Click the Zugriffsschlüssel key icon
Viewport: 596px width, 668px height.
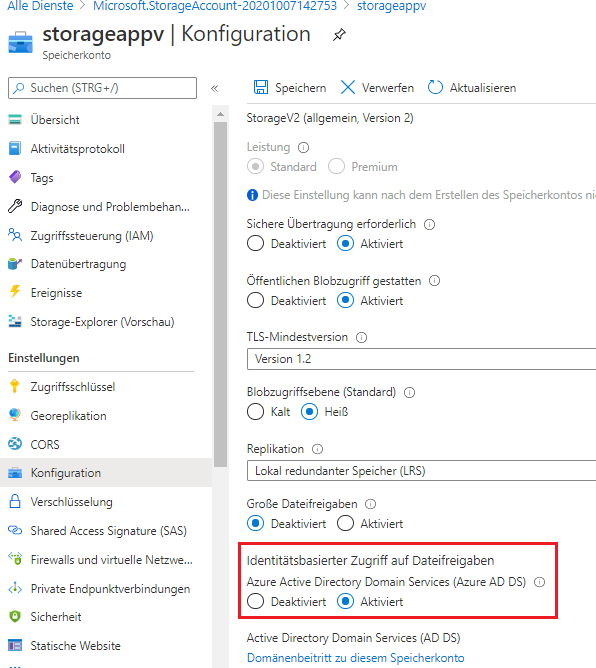pyautogui.click(x=15, y=386)
